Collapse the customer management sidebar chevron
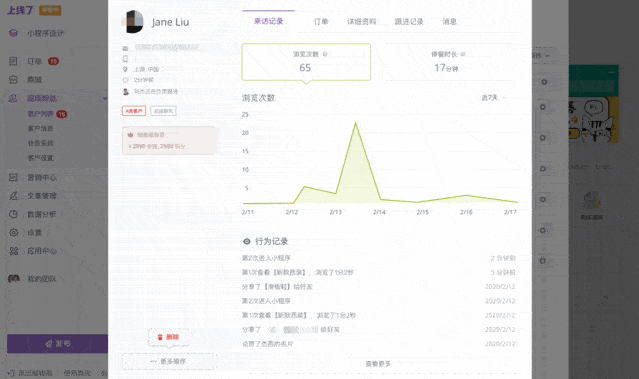The width and height of the screenshot is (639, 379). [x=105, y=98]
